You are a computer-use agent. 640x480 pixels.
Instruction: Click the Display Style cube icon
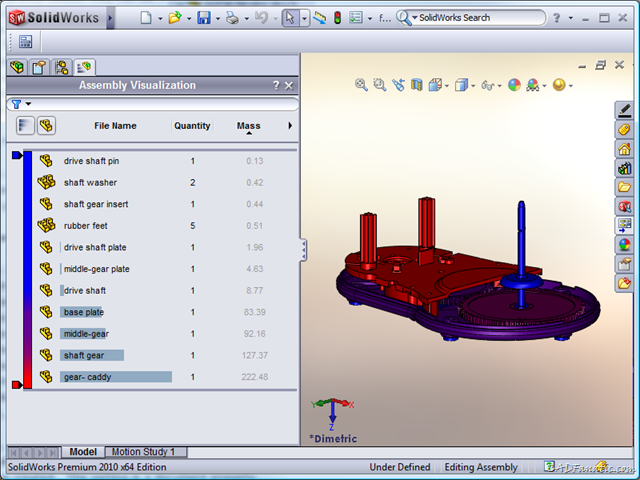tap(461, 85)
